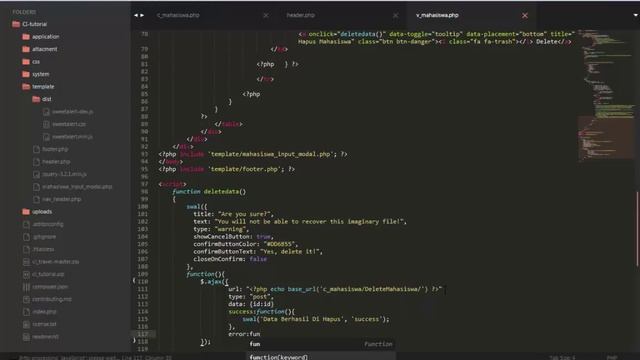This screenshot has width=640, height=360.
Task: Close the c_mahasiswa.php tab
Action: (x=266, y=16)
